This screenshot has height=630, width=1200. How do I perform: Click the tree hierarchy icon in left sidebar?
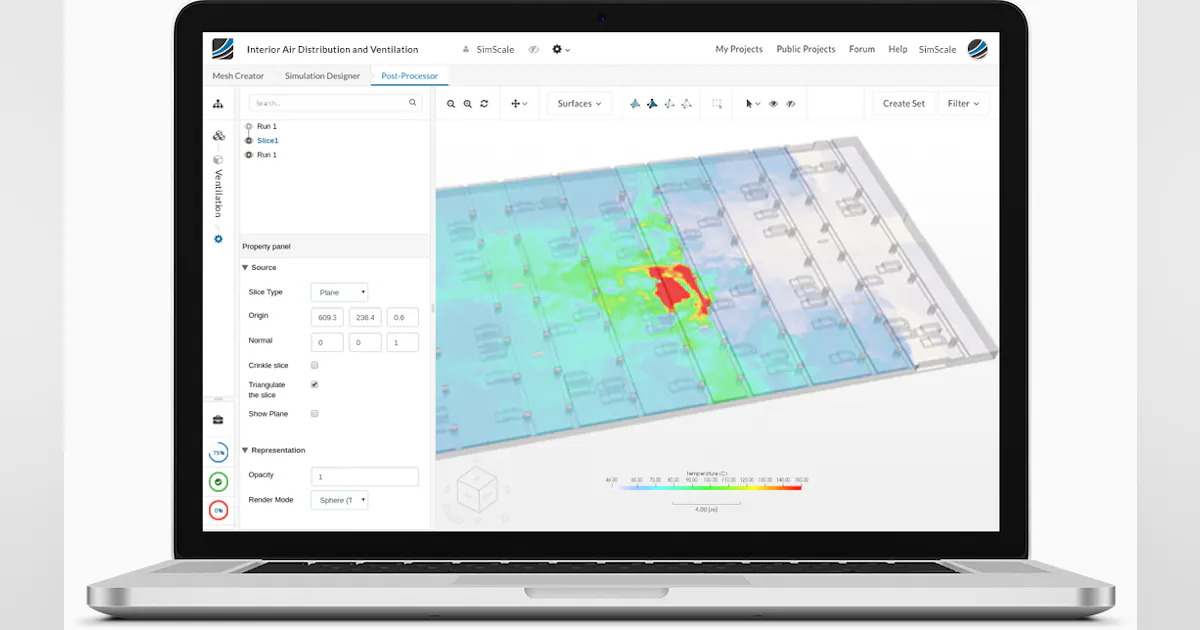(x=218, y=104)
